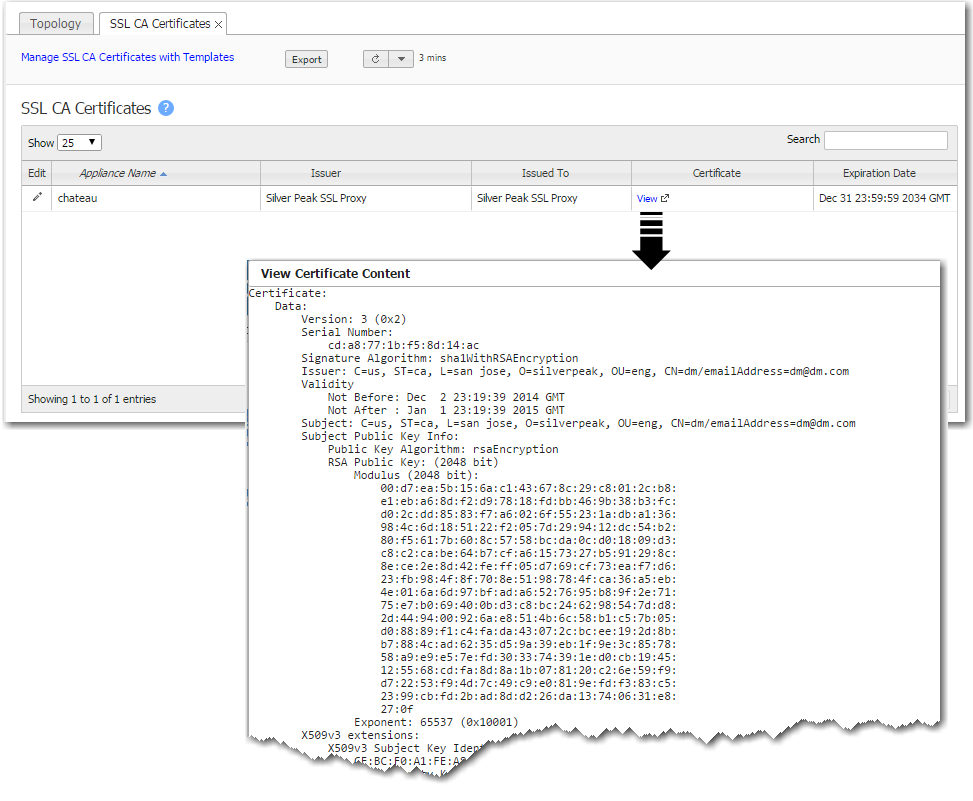
Task: Click the serial number 'cd:a8:77:1b:f5:8d:14:ac'
Action: click(403, 345)
